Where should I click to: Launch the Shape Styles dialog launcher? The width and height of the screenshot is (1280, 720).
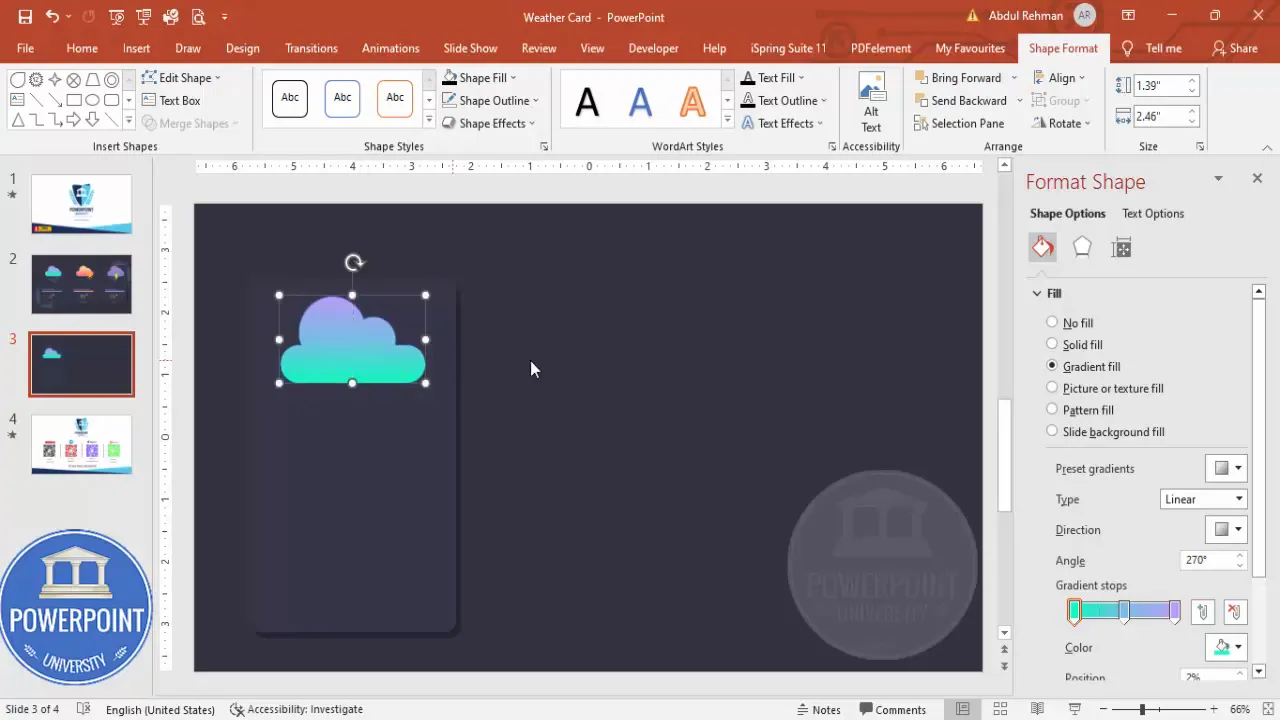click(544, 147)
